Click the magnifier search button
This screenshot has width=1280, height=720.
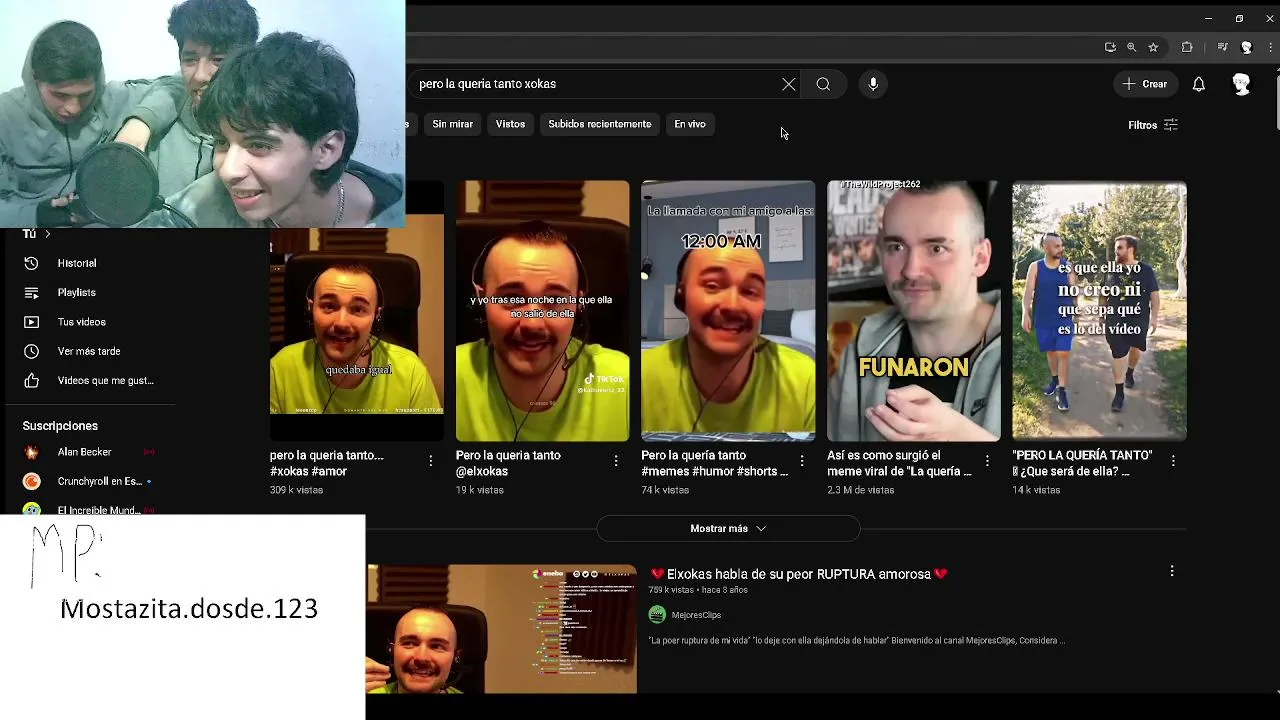click(x=823, y=84)
